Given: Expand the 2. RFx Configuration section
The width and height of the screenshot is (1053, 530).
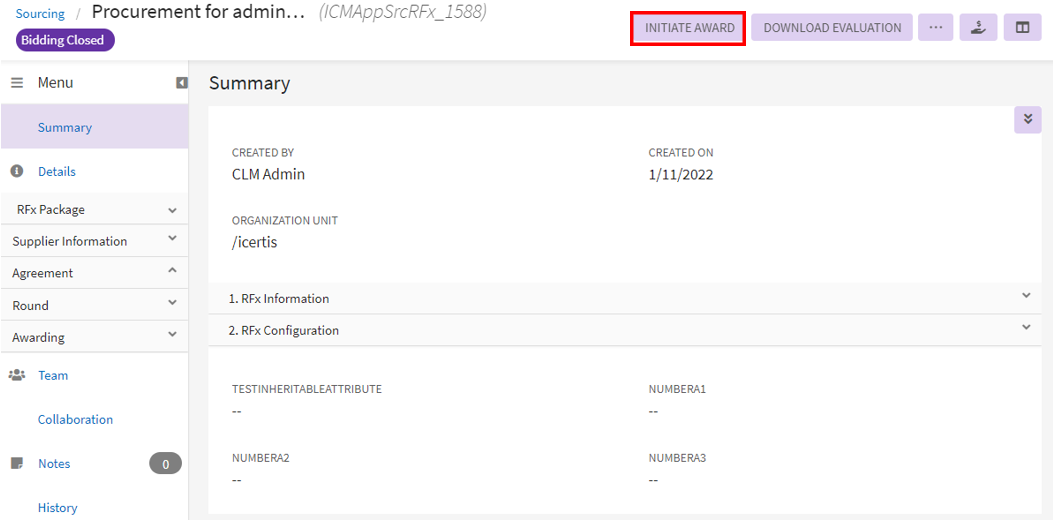Looking at the screenshot, I should tap(1025, 328).
